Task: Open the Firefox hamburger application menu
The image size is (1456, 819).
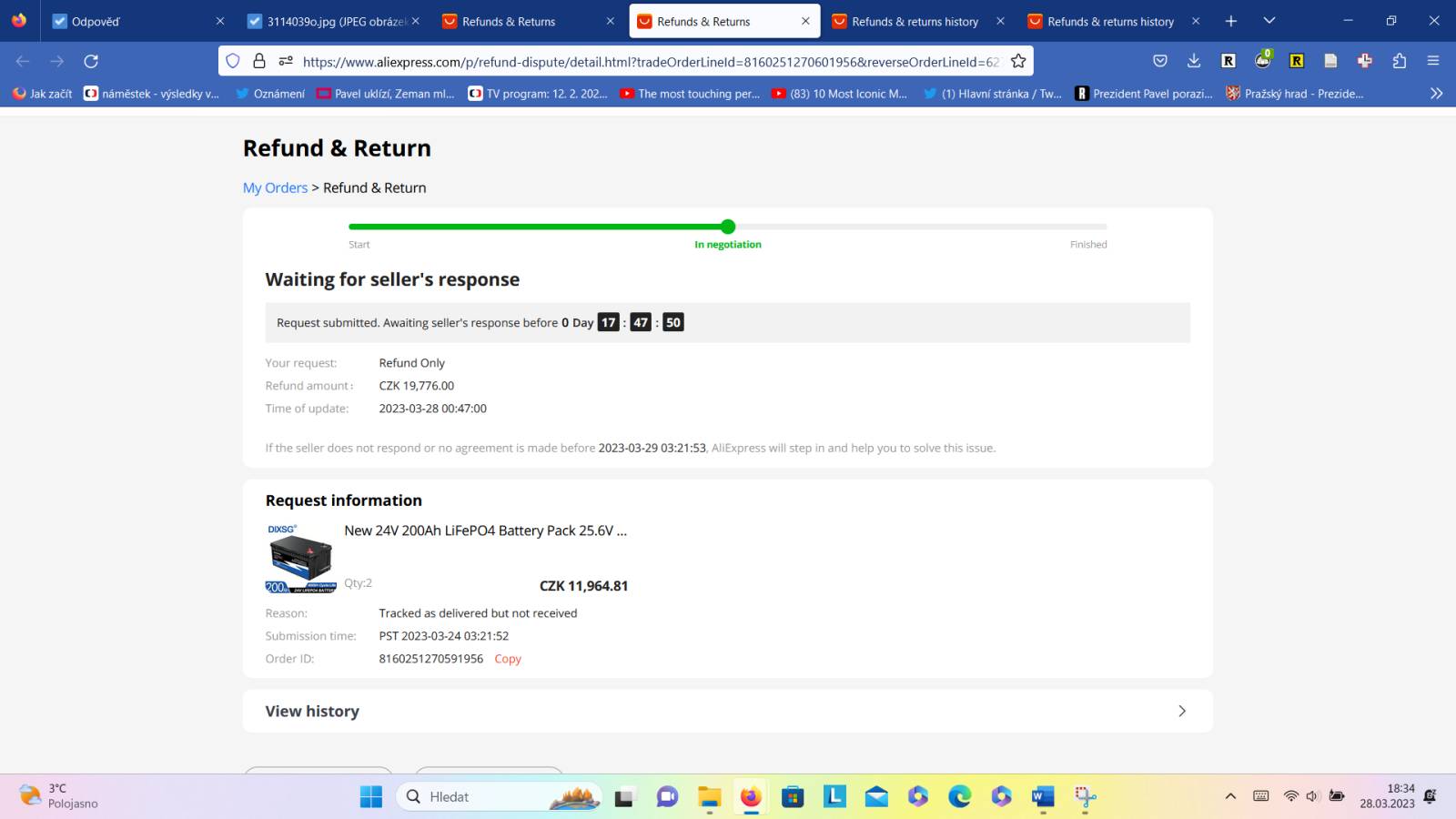Action: pyautogui.click(x=1433, y=61)
